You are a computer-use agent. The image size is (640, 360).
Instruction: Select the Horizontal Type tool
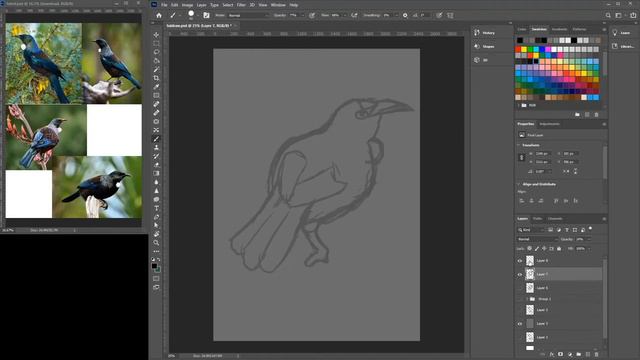pyautogui.click(x=156, y=208)
